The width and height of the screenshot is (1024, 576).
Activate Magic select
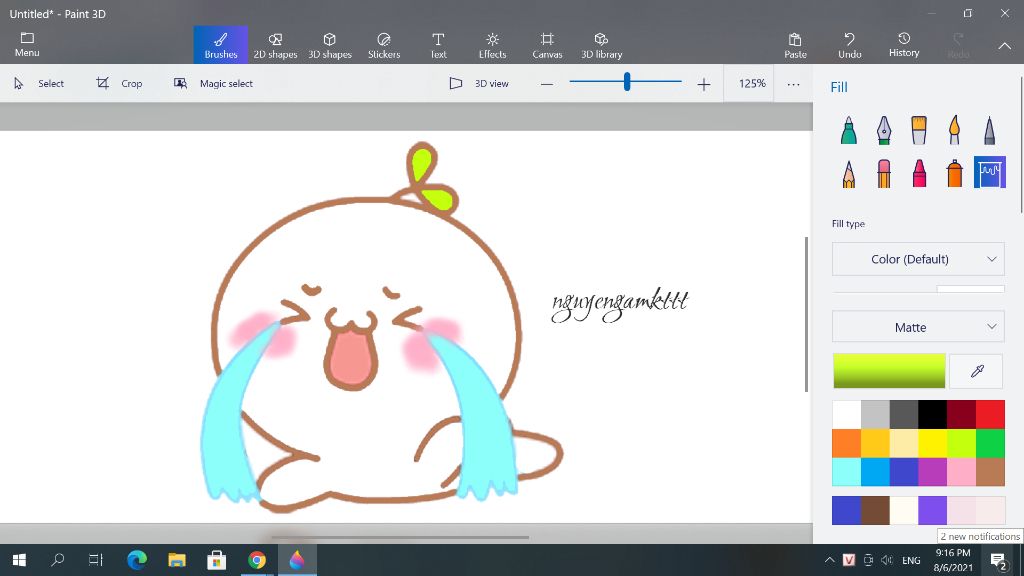(x=213, y=84)
